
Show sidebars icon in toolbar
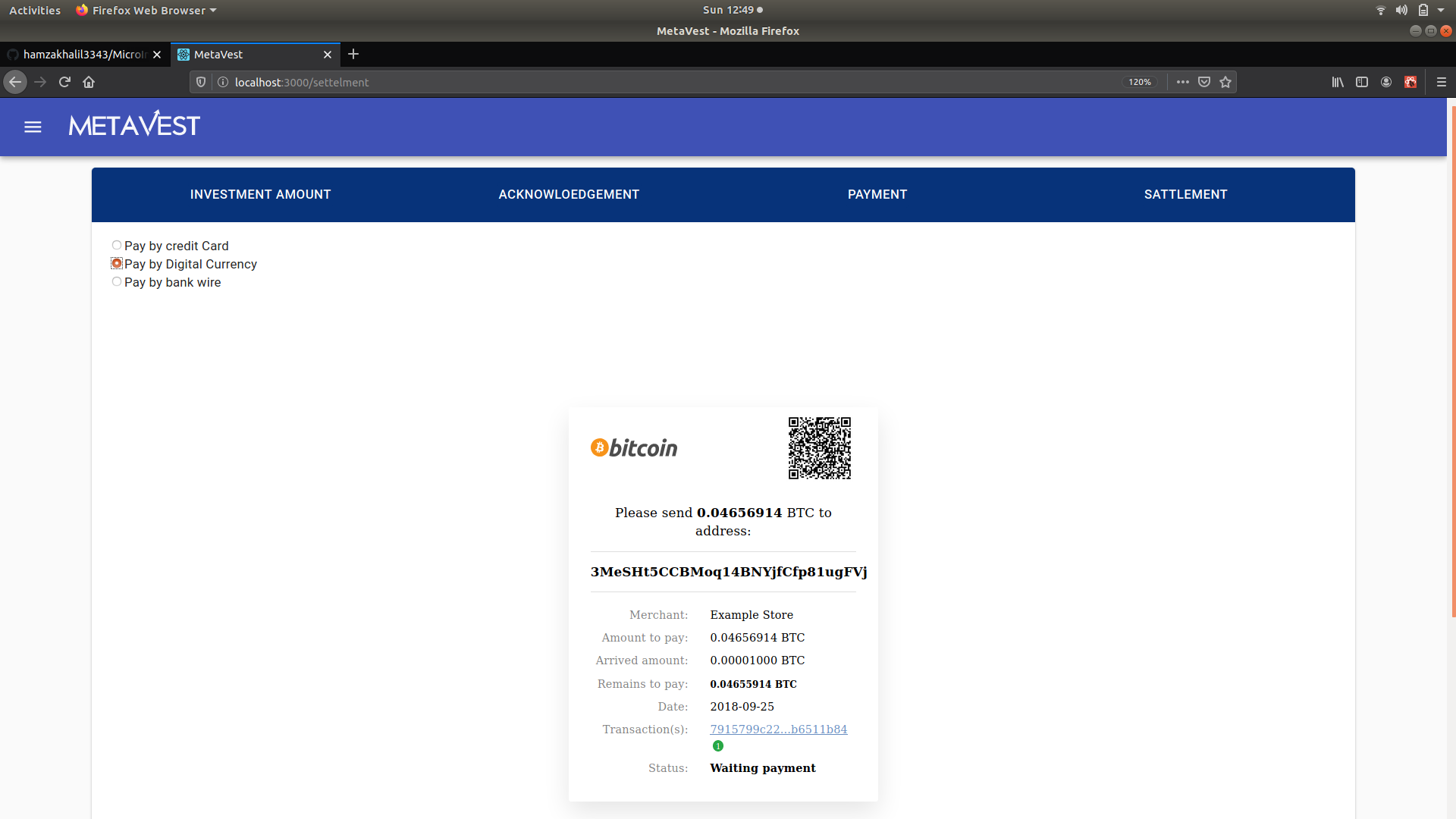click(1362, 82)
